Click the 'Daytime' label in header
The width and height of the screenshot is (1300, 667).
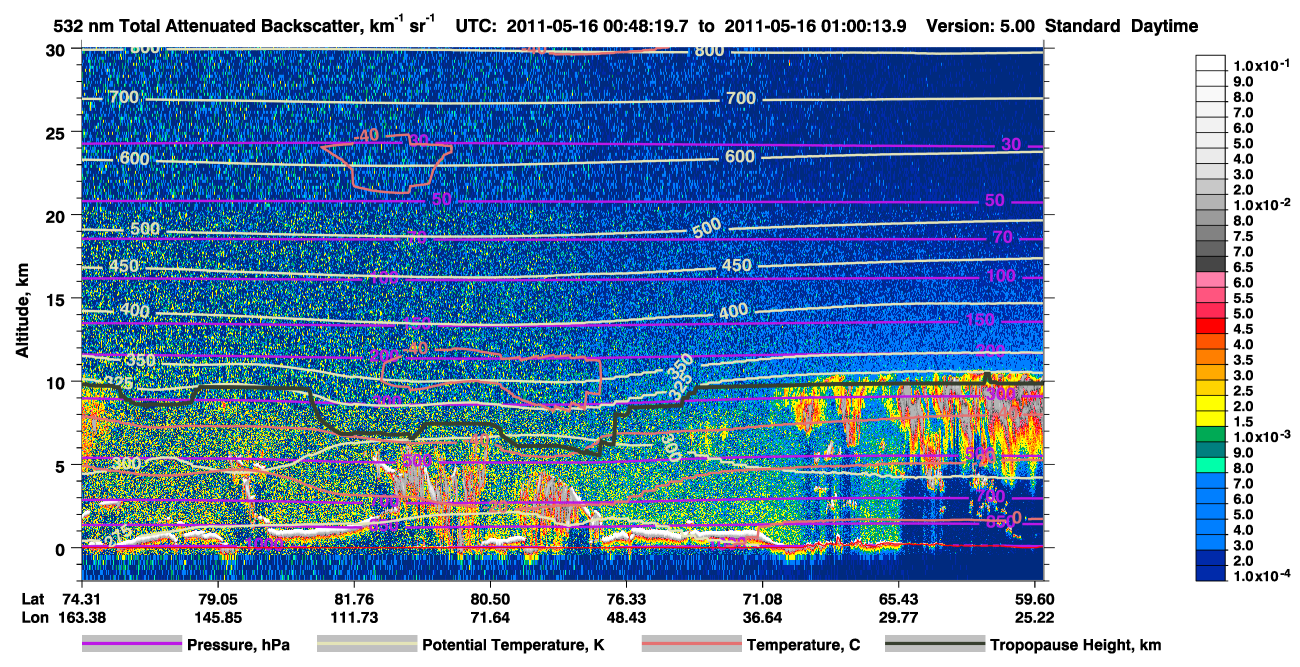1164,26
